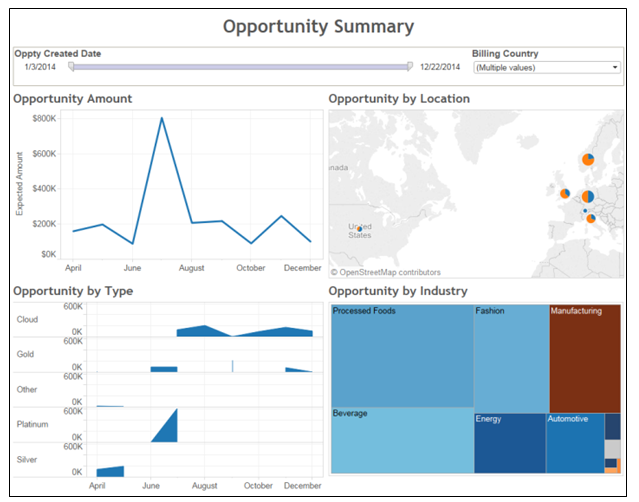
Task: Click the right handle of the date slider
Action: click(410, 66)
